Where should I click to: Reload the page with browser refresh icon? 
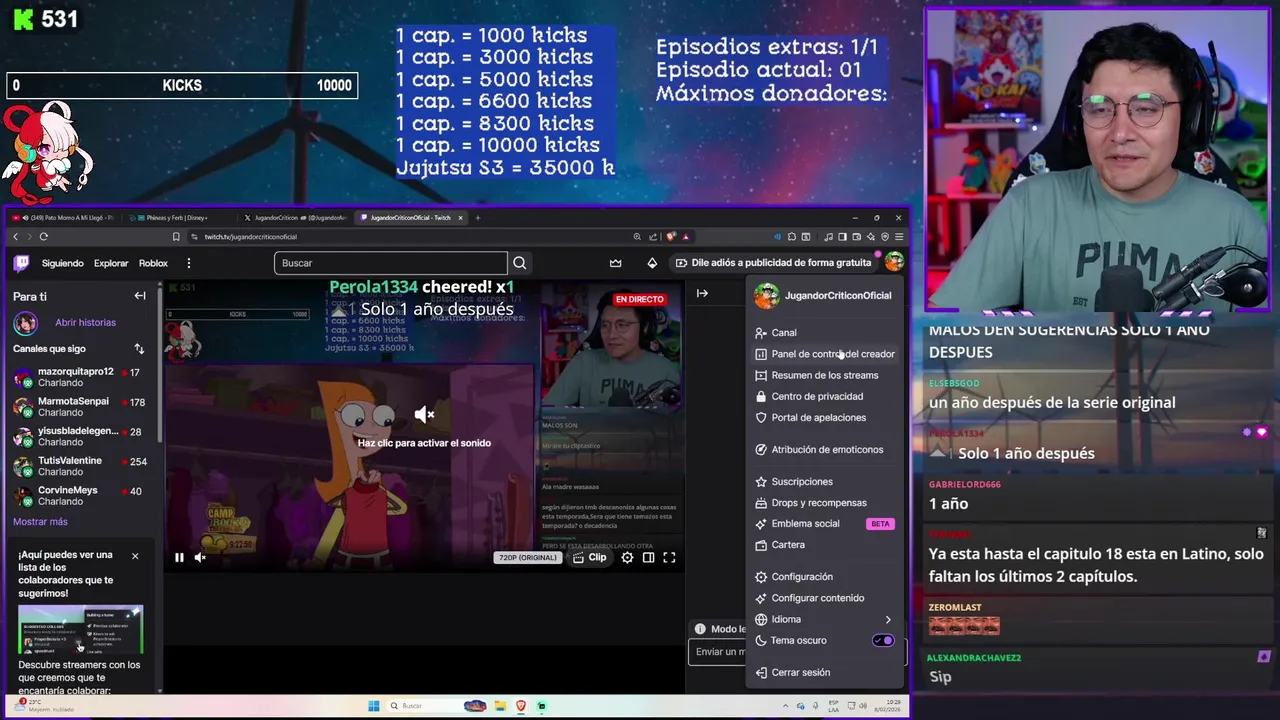tap(44, 237)
